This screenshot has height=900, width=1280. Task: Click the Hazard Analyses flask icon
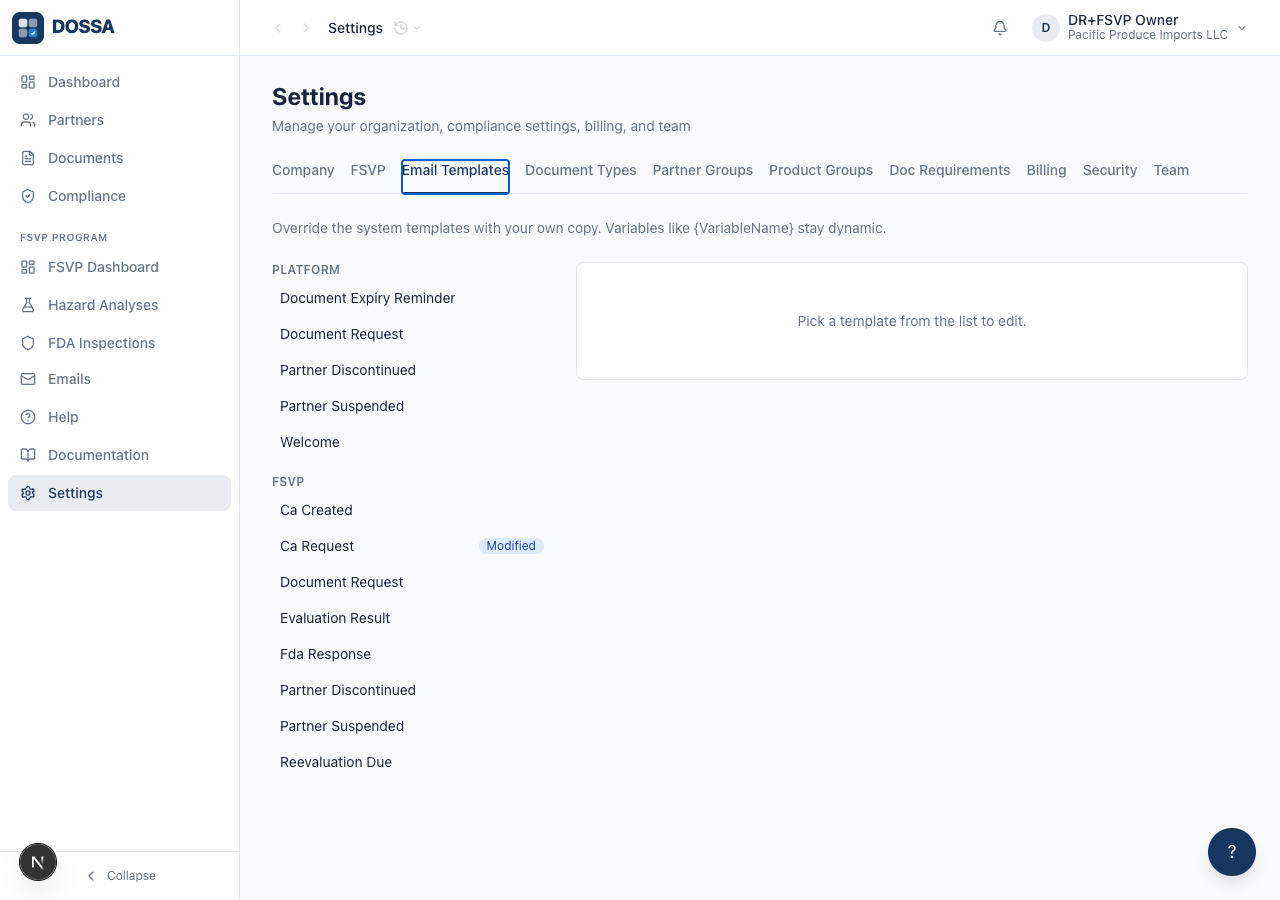pyautogui.click(x=28, y=305)
